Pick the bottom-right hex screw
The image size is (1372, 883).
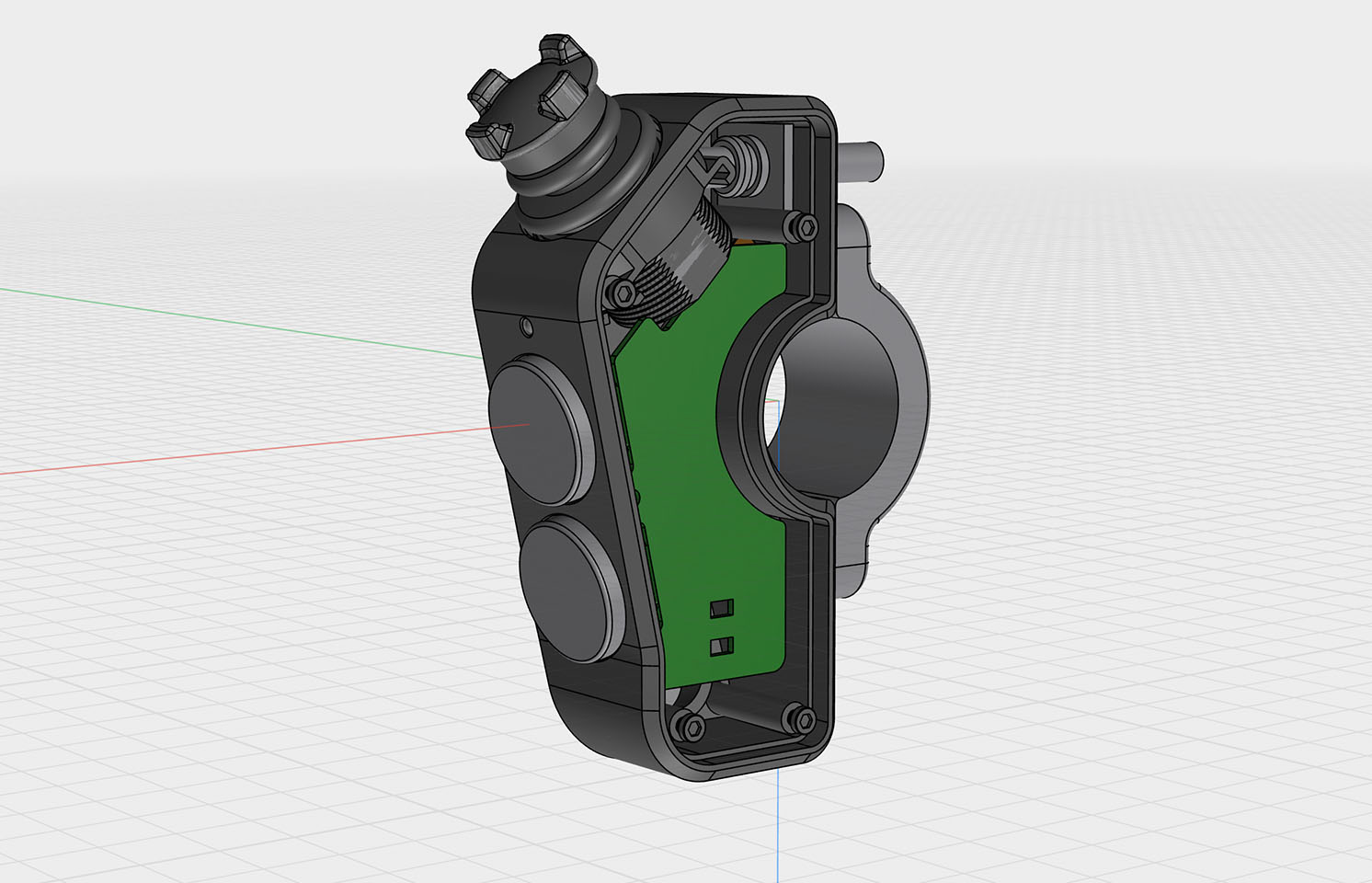point(802,718)
